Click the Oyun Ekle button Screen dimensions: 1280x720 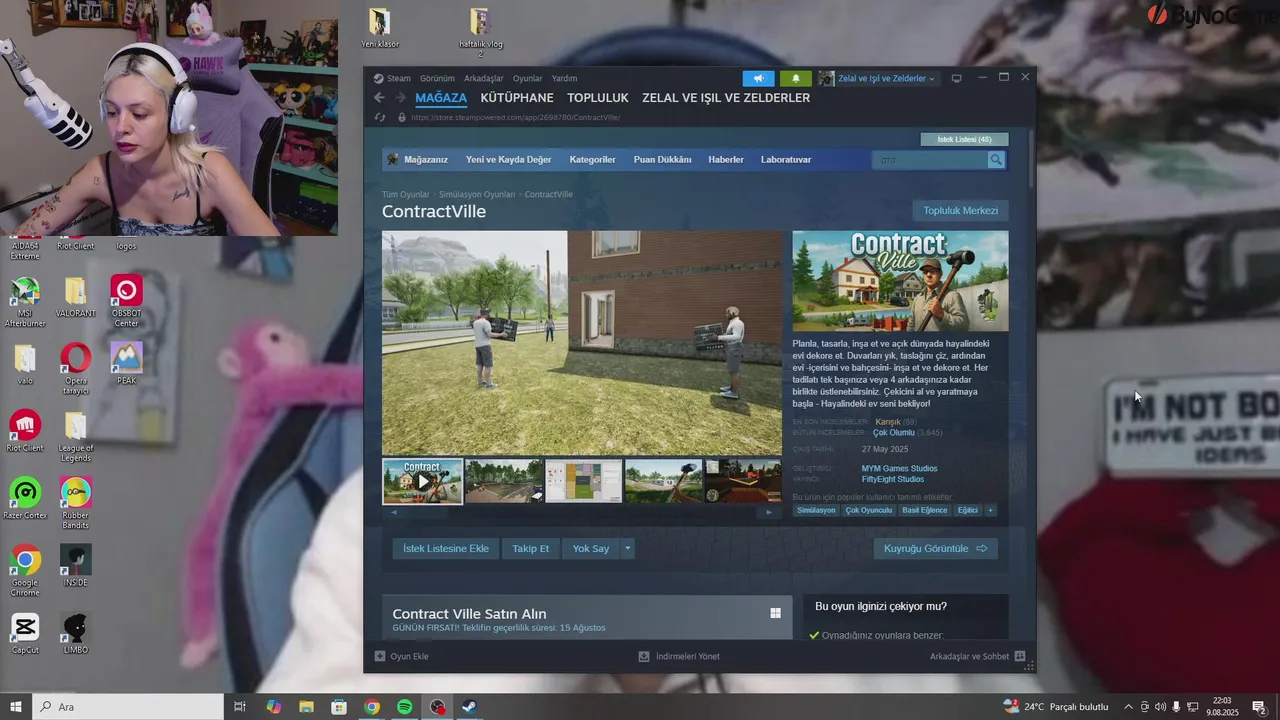(401, 656)
